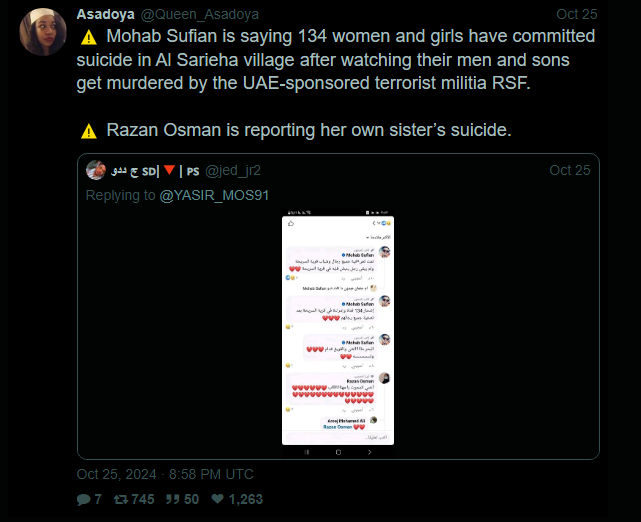This screenshot has height=522, width=641.
Task: Open the @YASIR_MOS91 mention link
Action: (214, 195)
